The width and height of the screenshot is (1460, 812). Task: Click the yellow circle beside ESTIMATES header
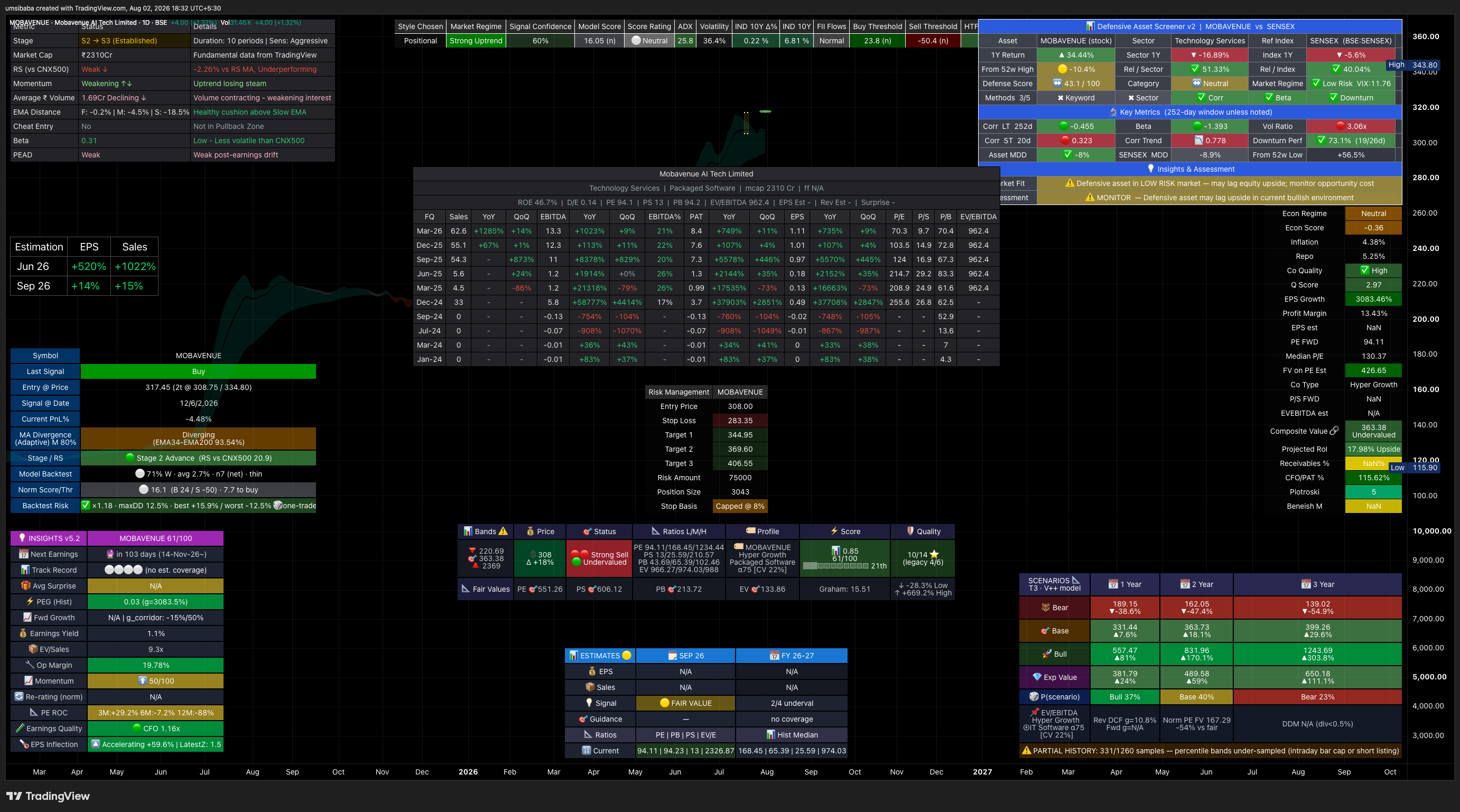pyautogui.click(x=626, y=655)
